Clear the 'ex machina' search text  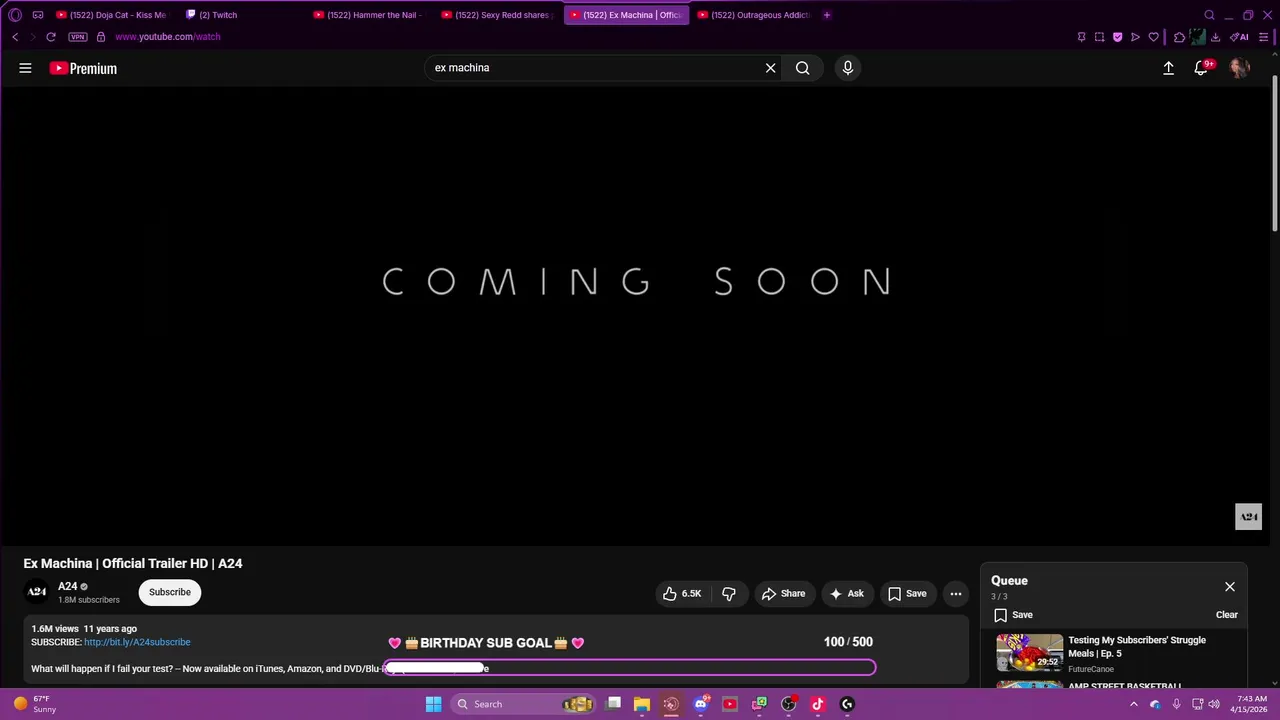770,68
